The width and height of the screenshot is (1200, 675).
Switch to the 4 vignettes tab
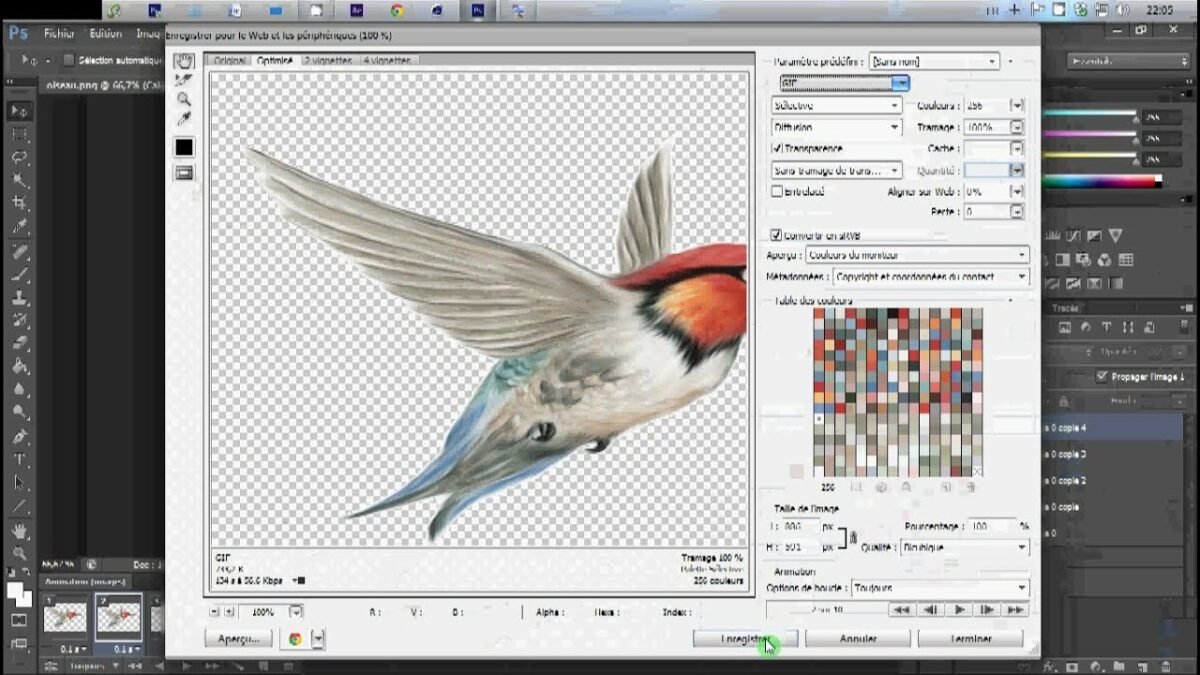pos(386,61)
